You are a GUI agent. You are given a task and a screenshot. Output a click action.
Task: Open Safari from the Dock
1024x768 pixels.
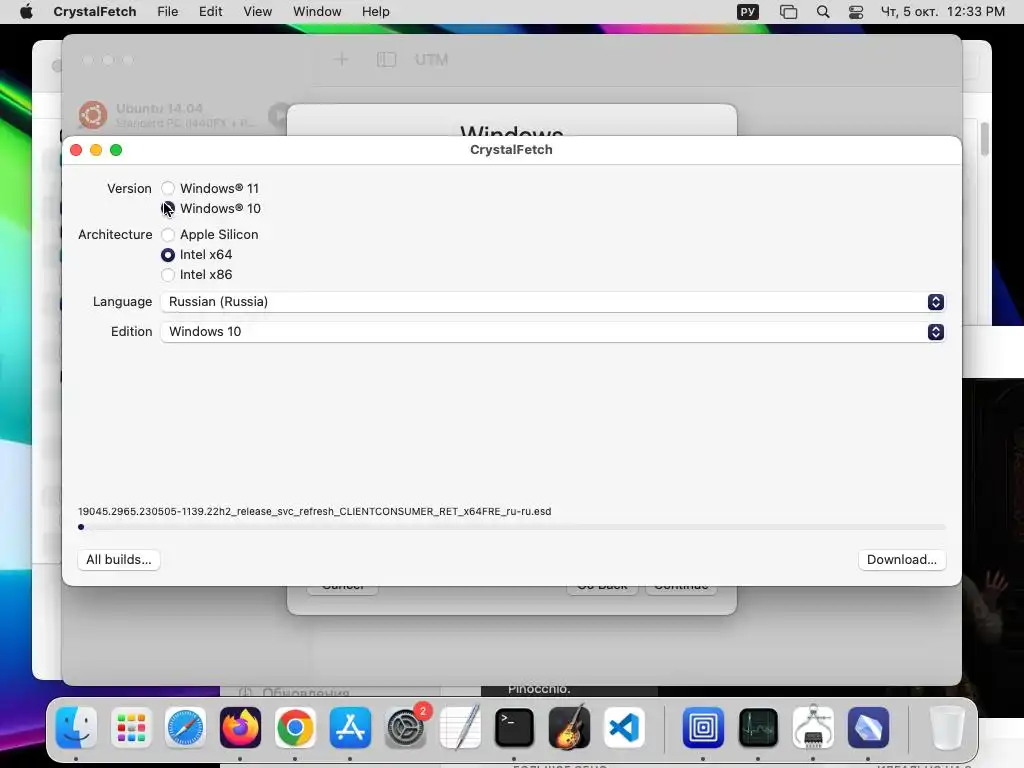coord(185,728)
